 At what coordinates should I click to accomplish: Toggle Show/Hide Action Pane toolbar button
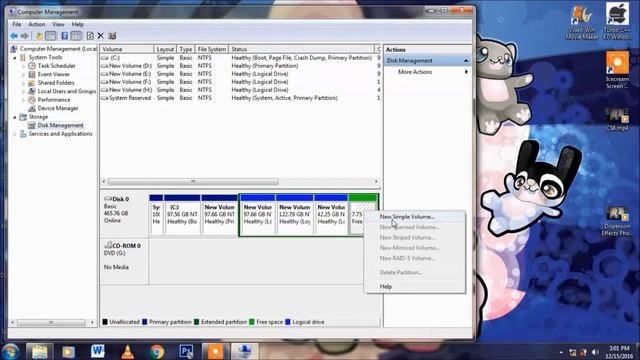tap(76, 36)
